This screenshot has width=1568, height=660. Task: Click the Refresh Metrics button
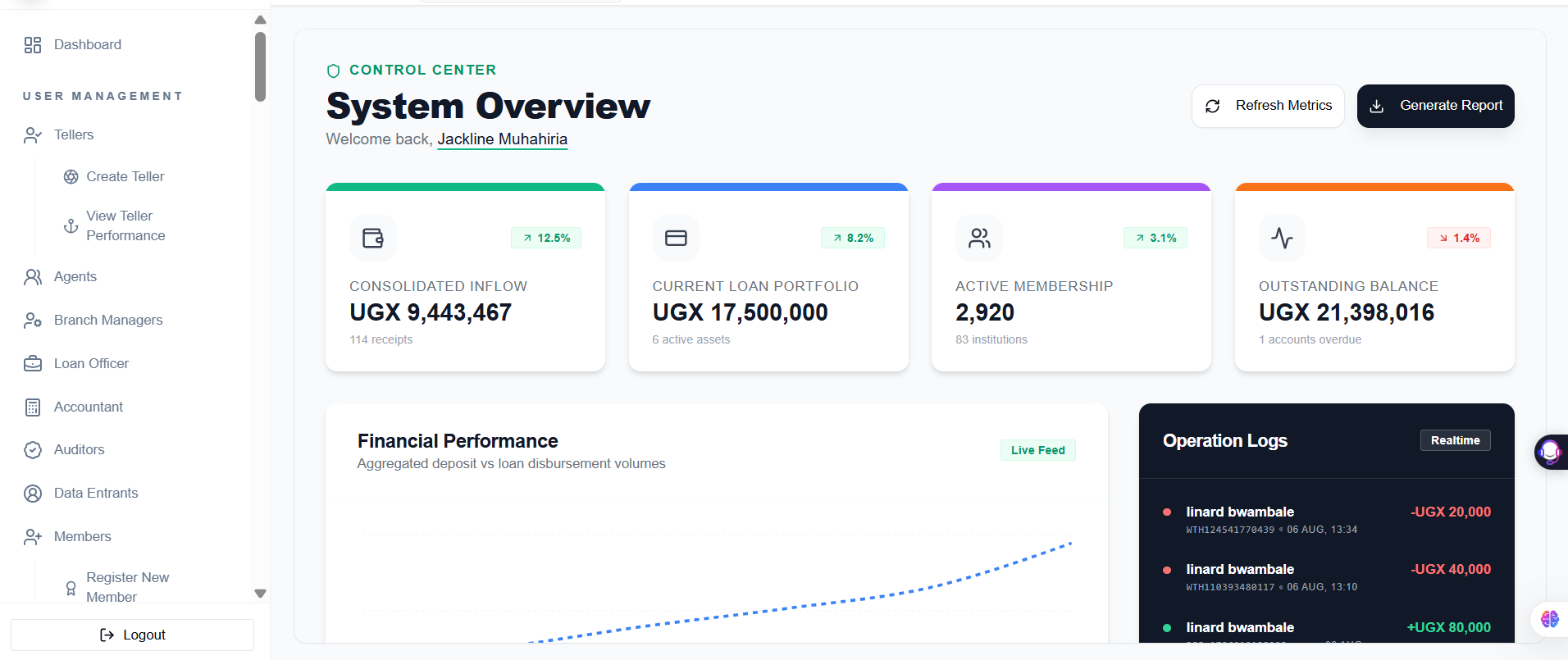(1268, 107)
